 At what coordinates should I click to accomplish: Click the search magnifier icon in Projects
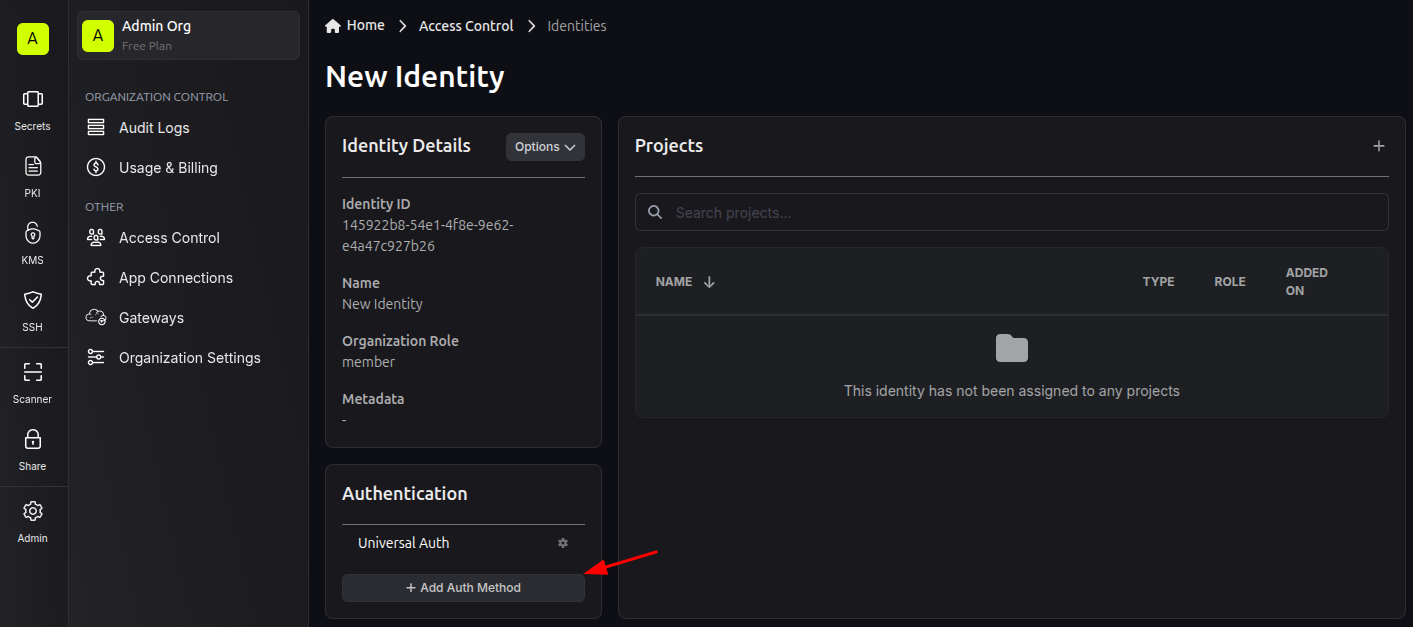tap(655, 212)
